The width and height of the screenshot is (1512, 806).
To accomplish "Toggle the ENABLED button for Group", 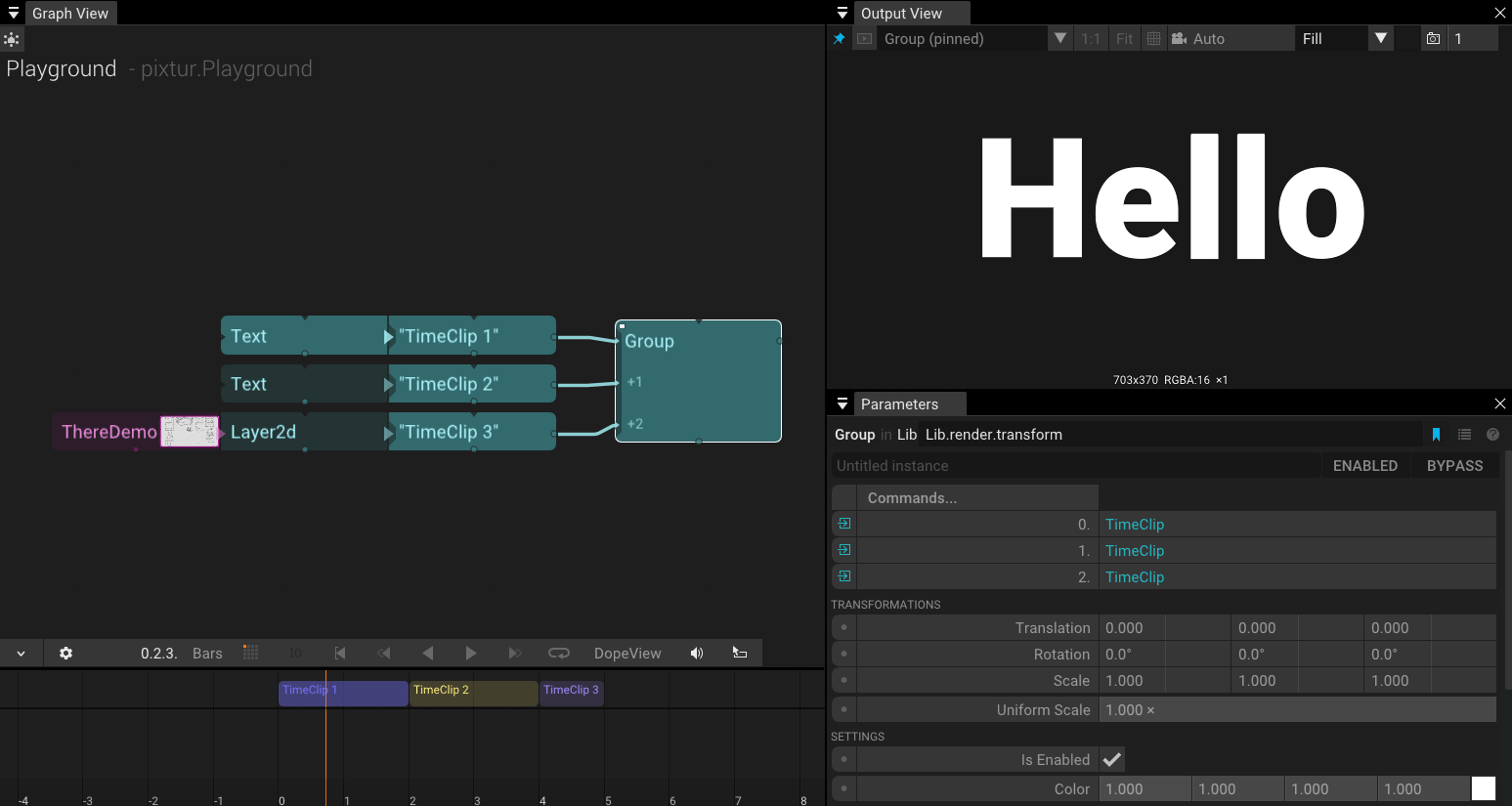I will pyautogui.click(x=1364, y=466).
